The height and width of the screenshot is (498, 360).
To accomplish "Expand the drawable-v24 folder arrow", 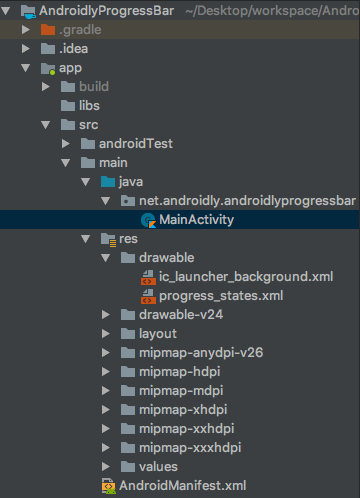I will click(x=106, y=315).
